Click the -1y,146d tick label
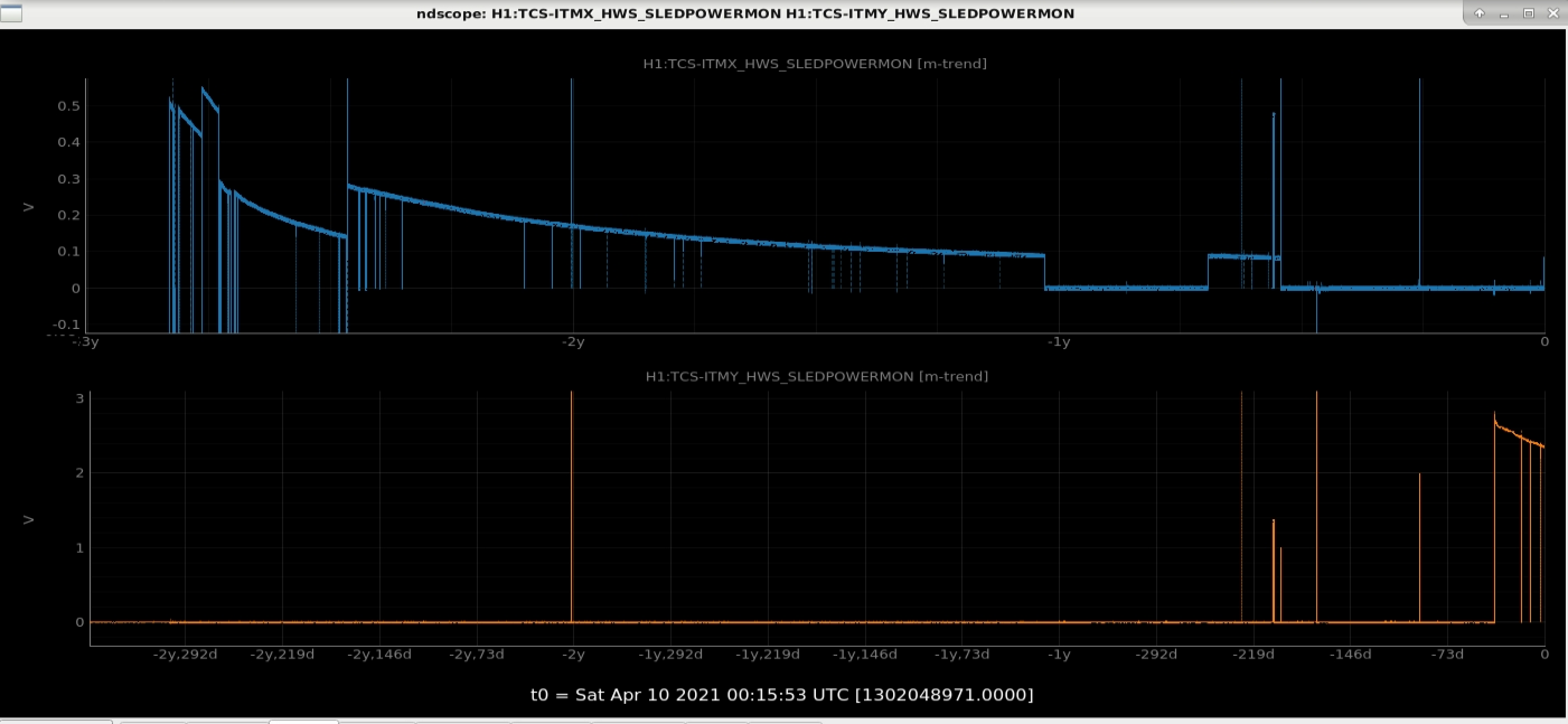Viewport: 1568px width, 724px height. pos(865,655)
